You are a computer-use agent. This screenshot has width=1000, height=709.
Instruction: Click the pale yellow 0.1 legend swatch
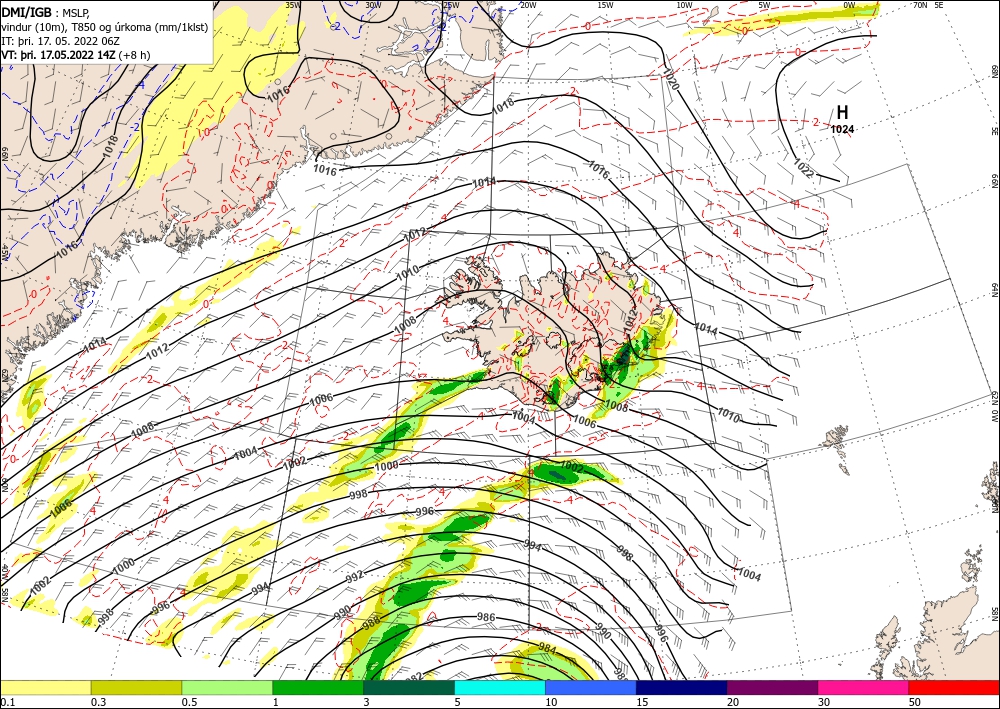[45, 687]
